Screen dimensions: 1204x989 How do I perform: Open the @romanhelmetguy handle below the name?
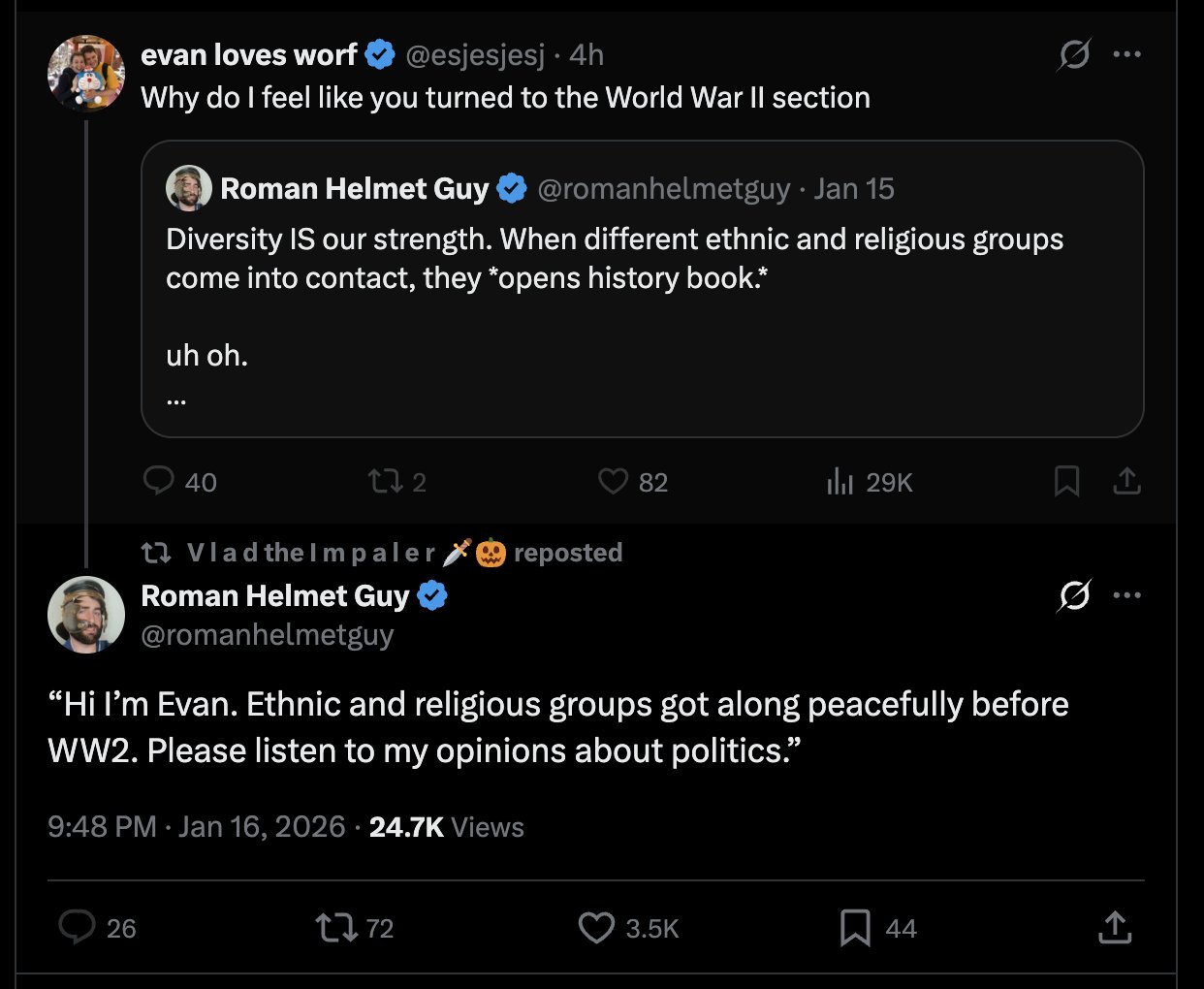tap(268, 635)
